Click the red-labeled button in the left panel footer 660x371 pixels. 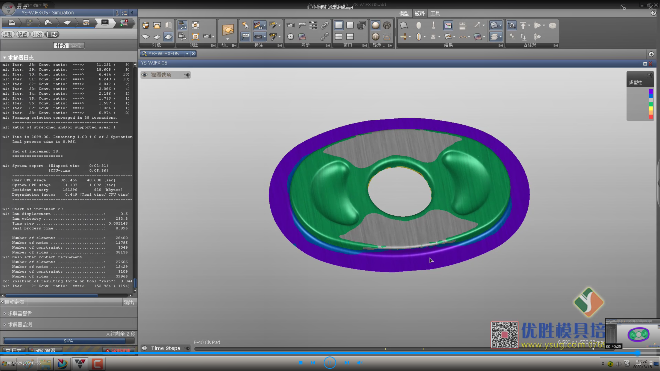pyautogui.click(x=118, y=350)
